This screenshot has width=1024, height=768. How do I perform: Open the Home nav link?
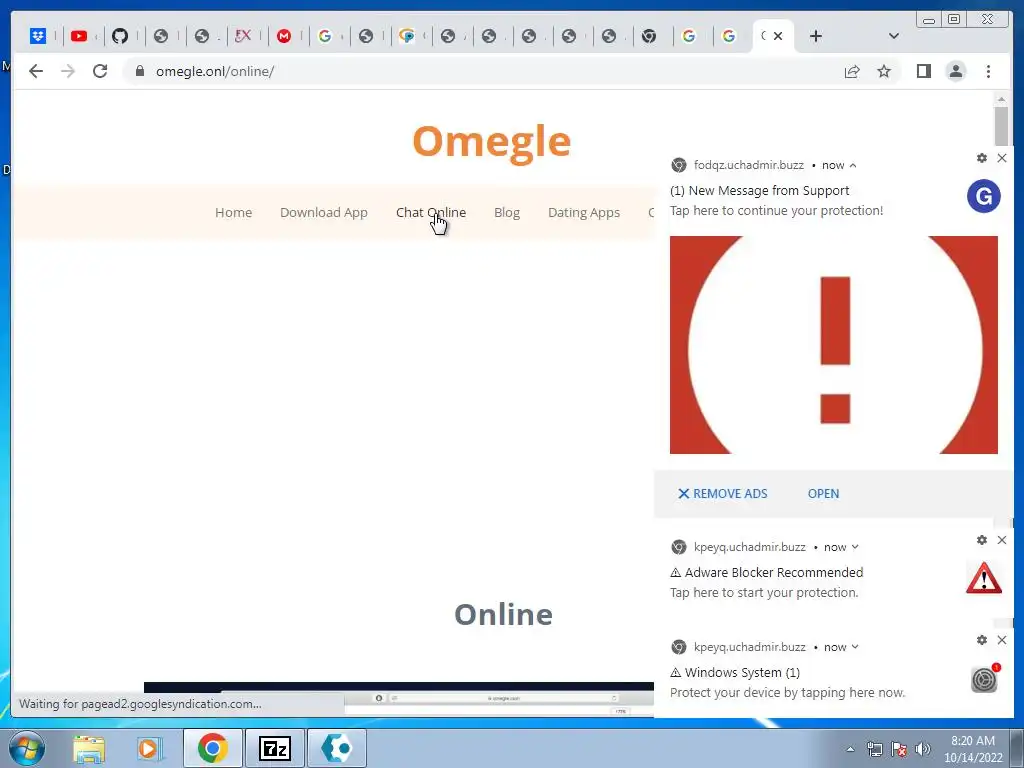233,212
